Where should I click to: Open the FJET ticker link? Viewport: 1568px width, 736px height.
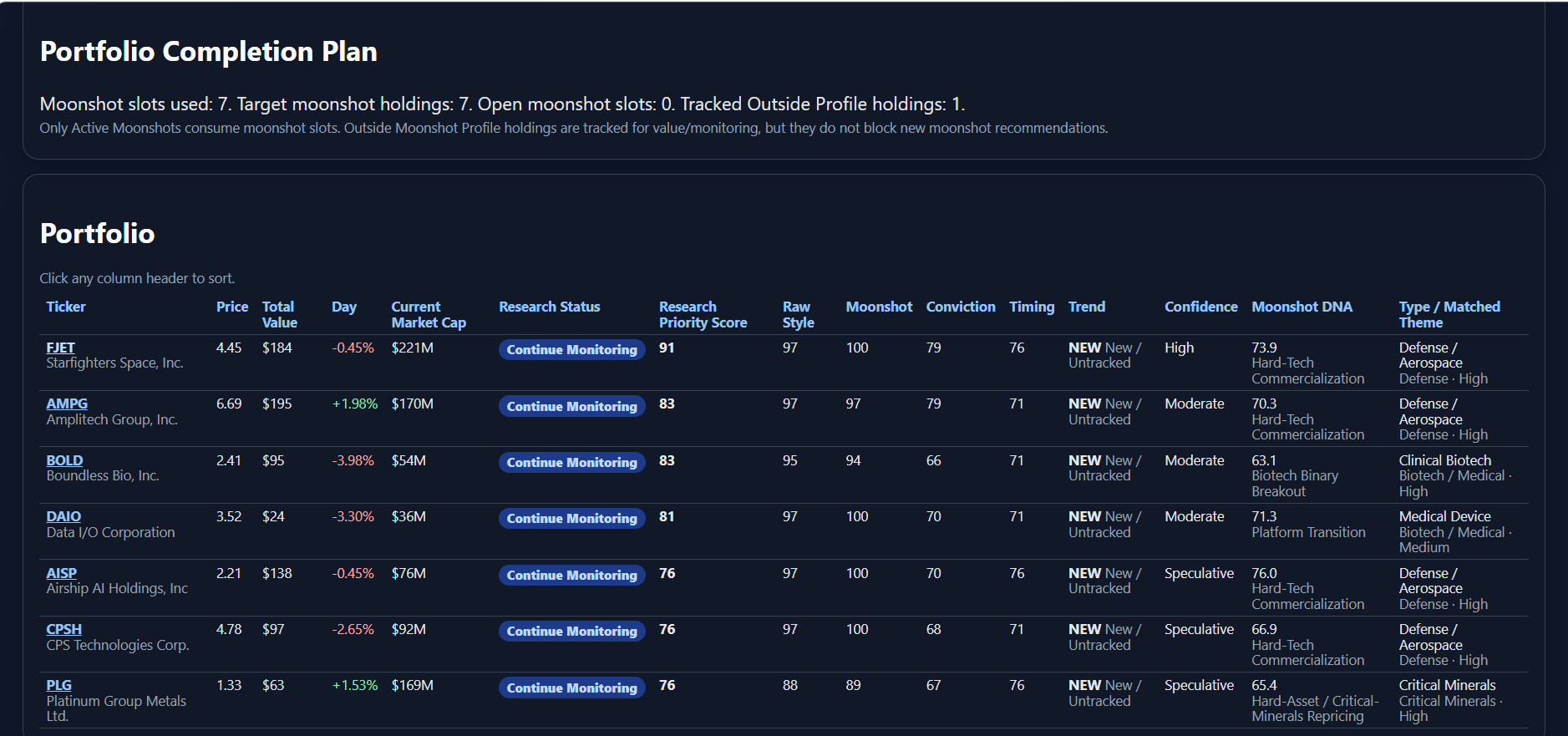click(x=60, y=348)
